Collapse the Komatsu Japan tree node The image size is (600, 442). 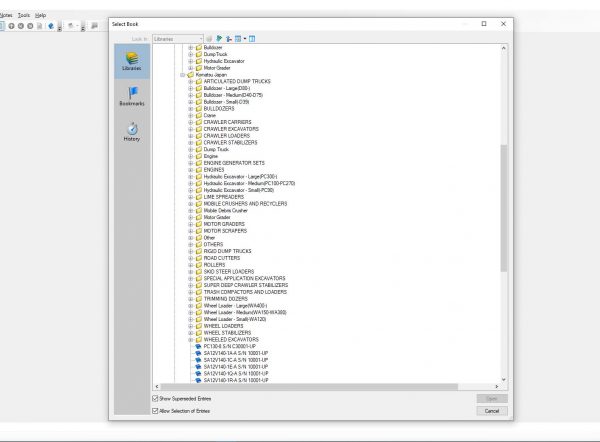(x=183, y=75)
